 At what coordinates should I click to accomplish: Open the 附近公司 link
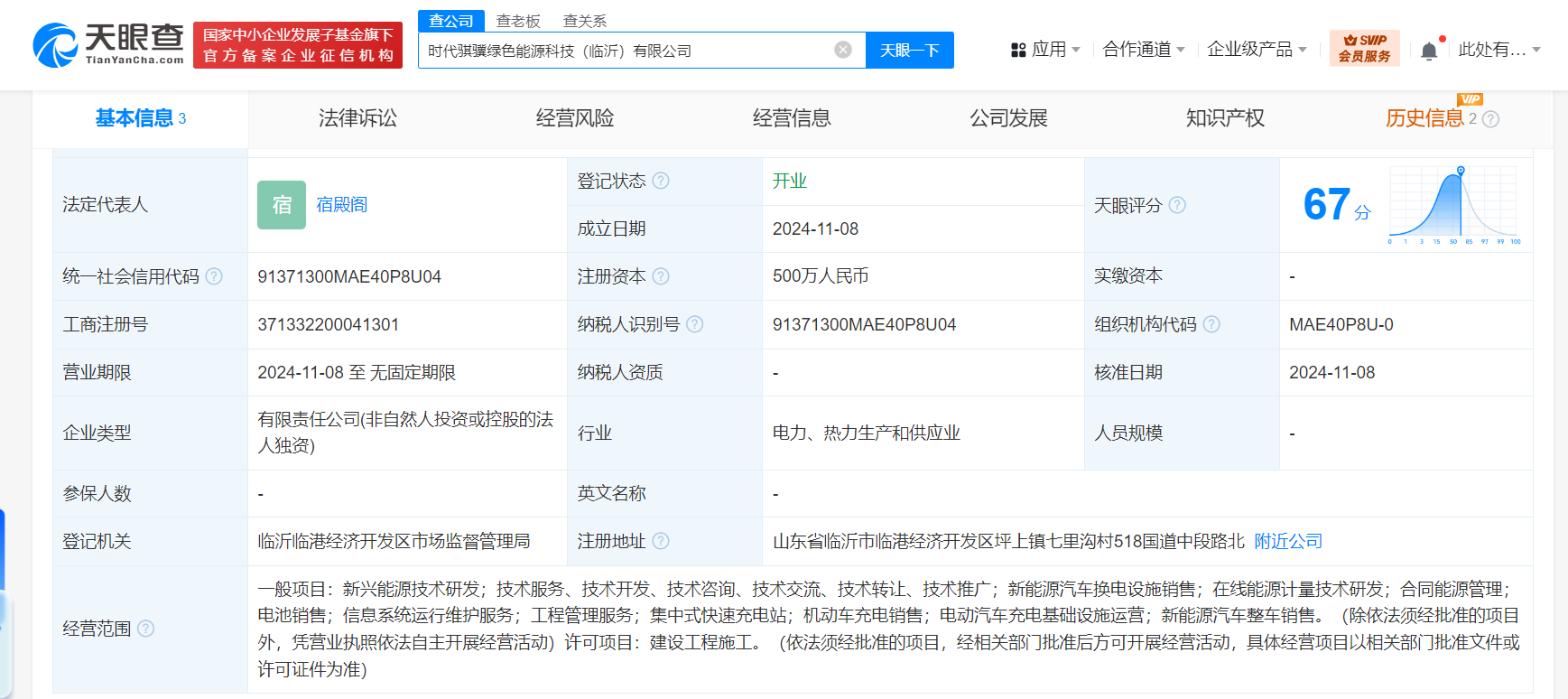click(x=1288, y=541)
